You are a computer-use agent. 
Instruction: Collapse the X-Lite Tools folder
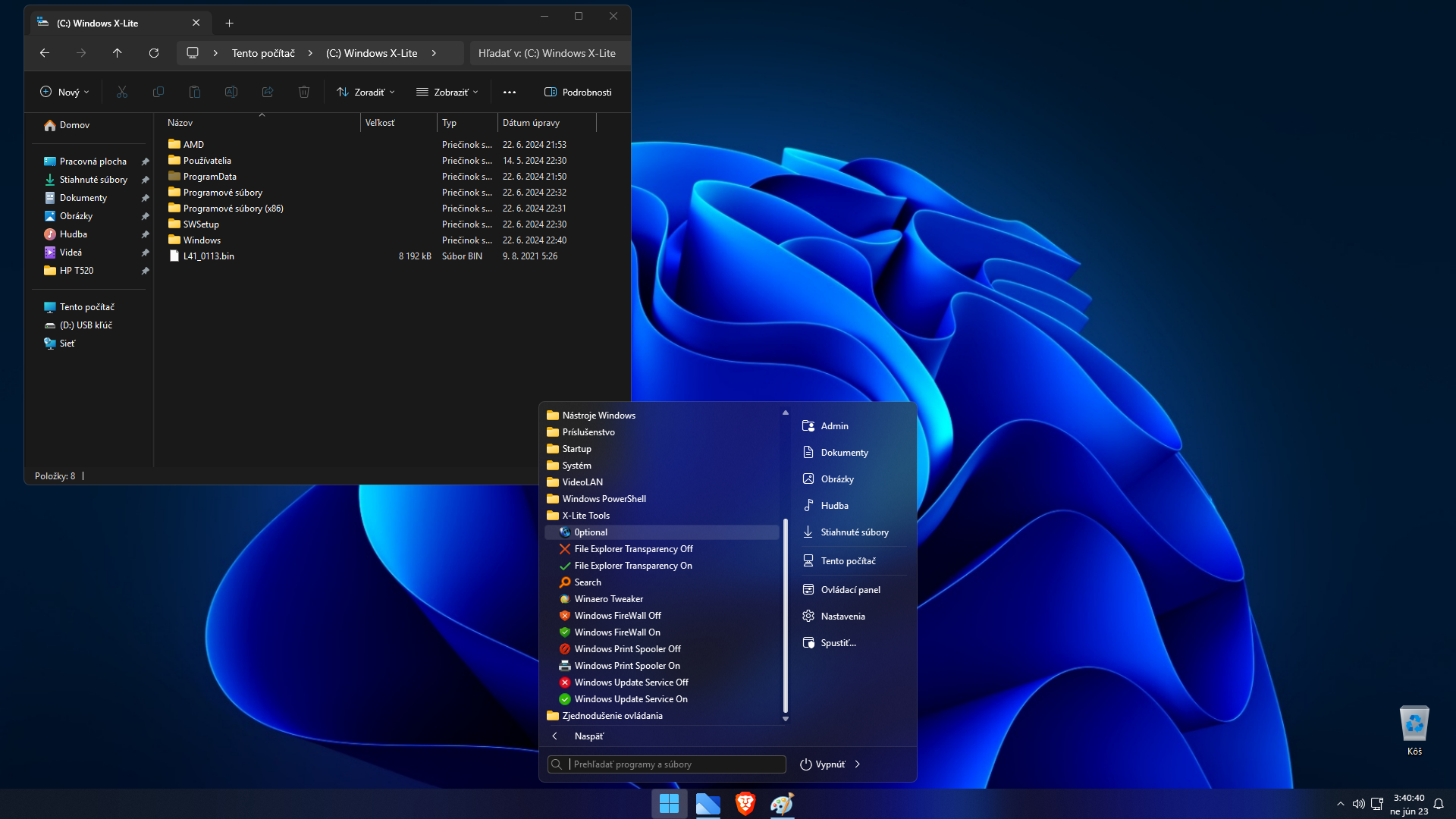click(585, 516)
